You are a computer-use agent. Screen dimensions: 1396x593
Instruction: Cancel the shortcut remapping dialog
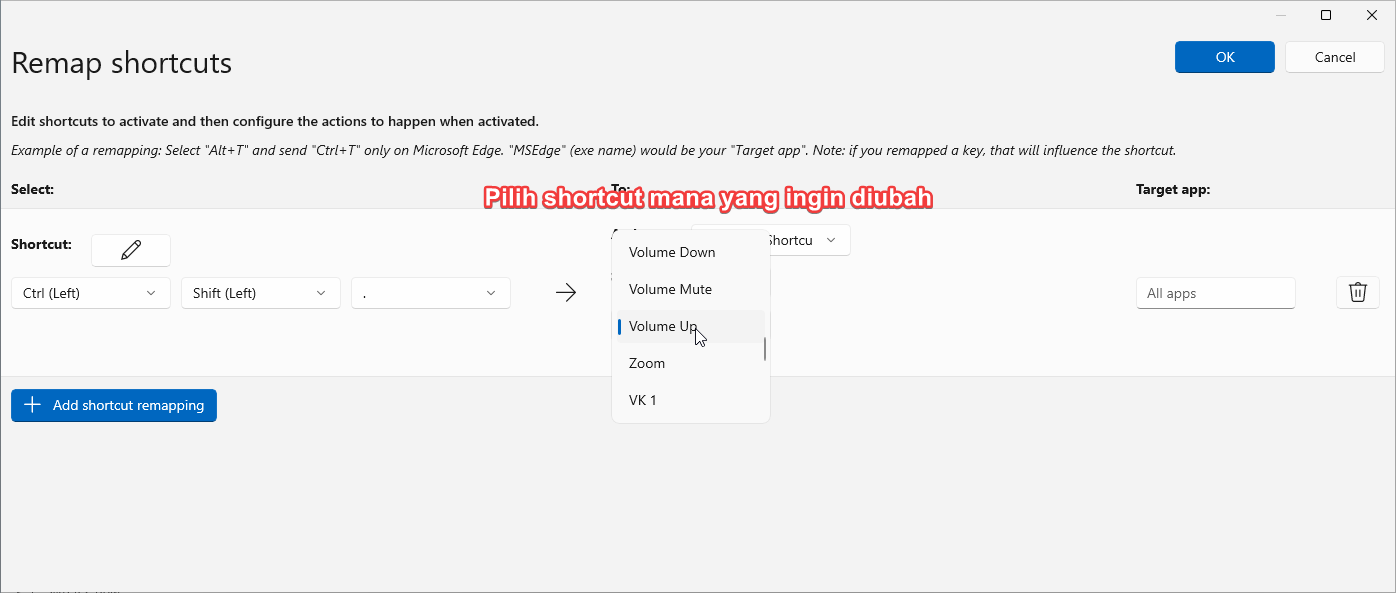[1335, 57]
